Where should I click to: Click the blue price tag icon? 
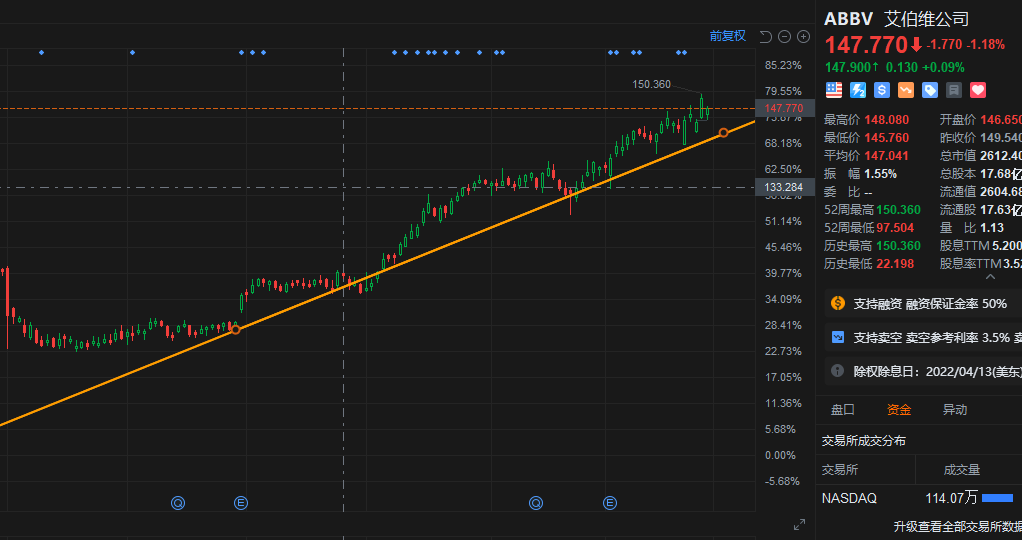930,90
